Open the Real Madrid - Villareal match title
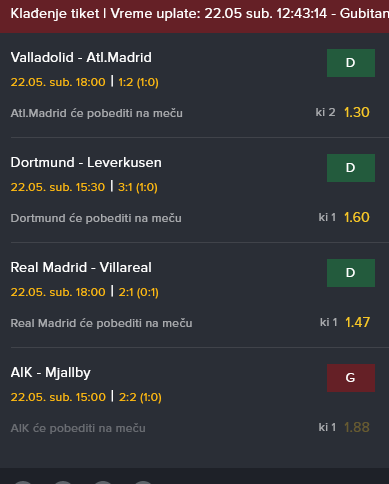Image resolution: width=389 pixels, height=484 pixels. tap(81, 268)
